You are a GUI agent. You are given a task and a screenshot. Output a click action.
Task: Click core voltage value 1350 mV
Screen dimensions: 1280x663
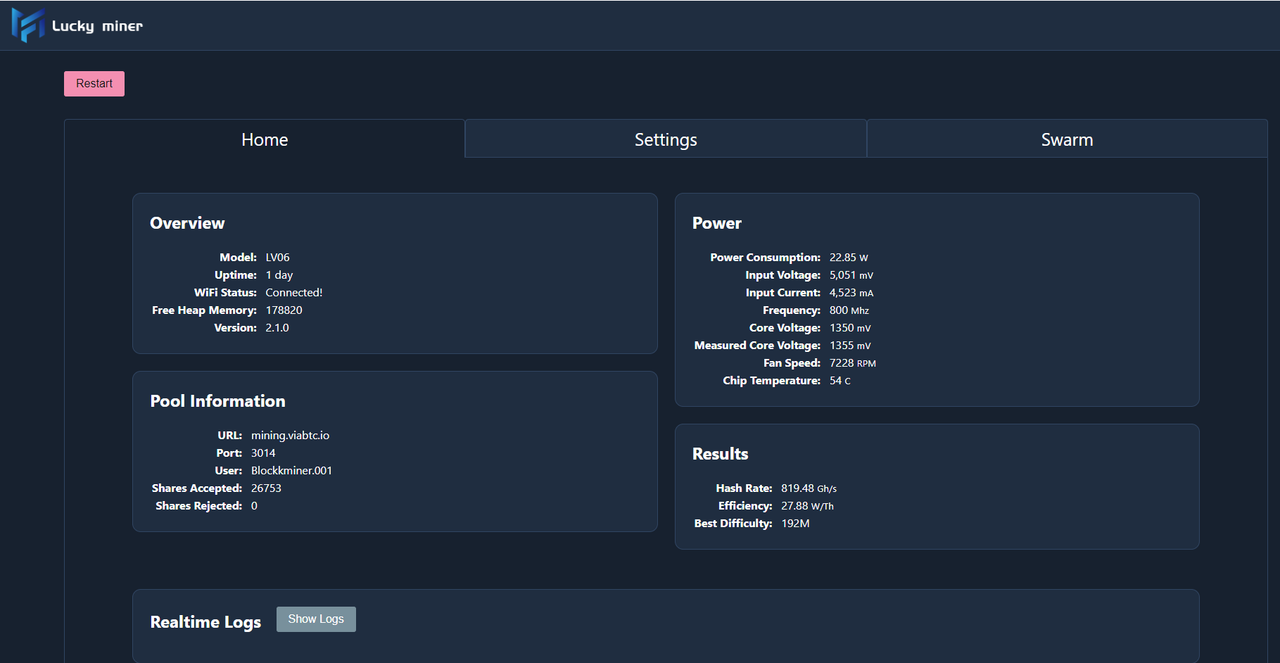(850, 328)
